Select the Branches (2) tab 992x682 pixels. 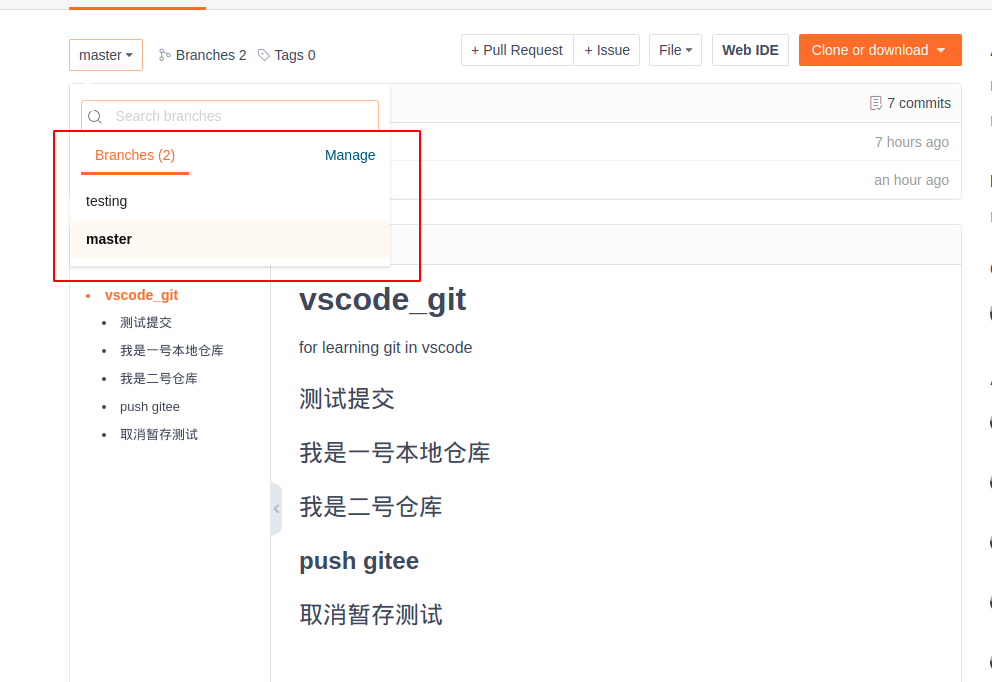tap(135, 155)
